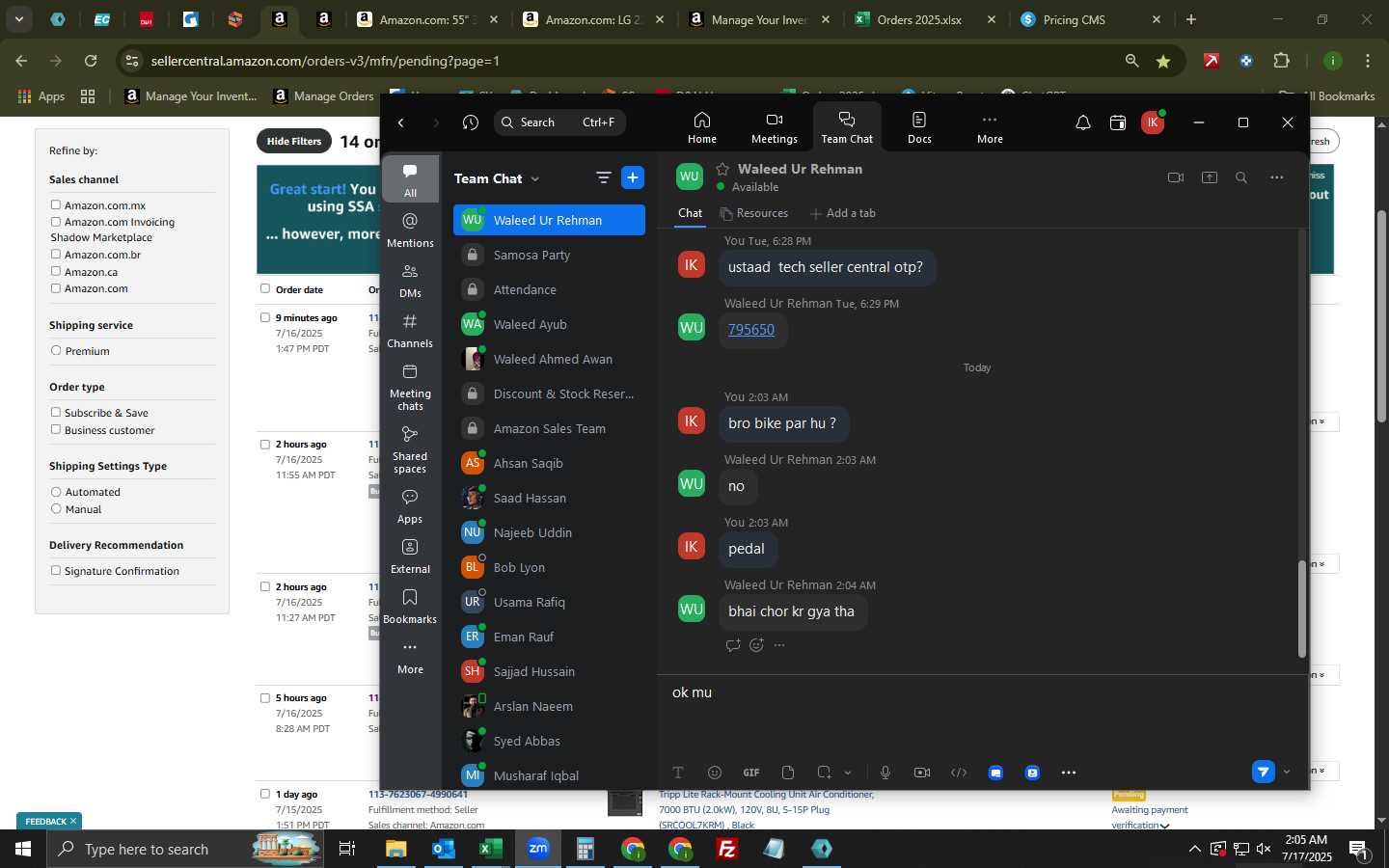Open Channels in Zoom sidebar
Viewport: 1389px width, 868px height.
(410, 330)
